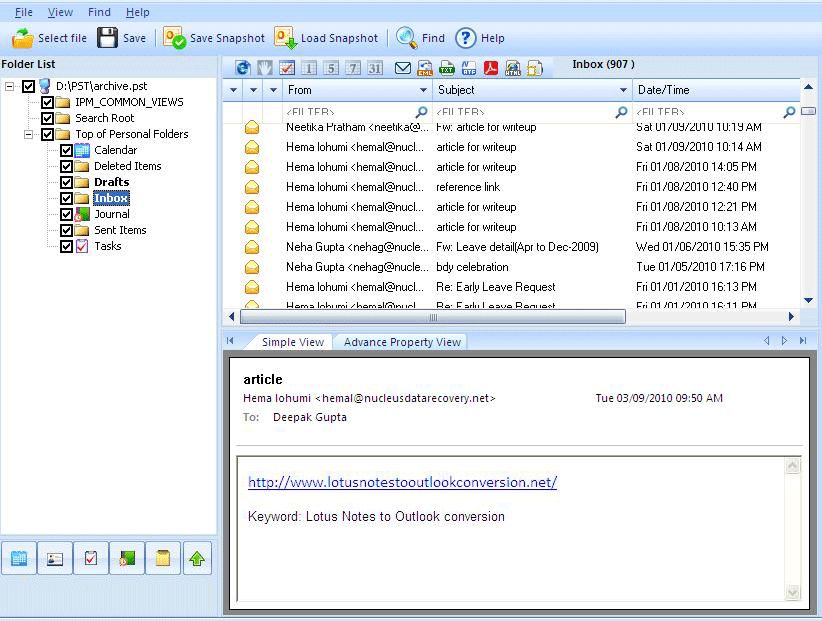Viewport: 822px width, 621px height.
Task: Click the Save Snapshot button
Action: 215,38
